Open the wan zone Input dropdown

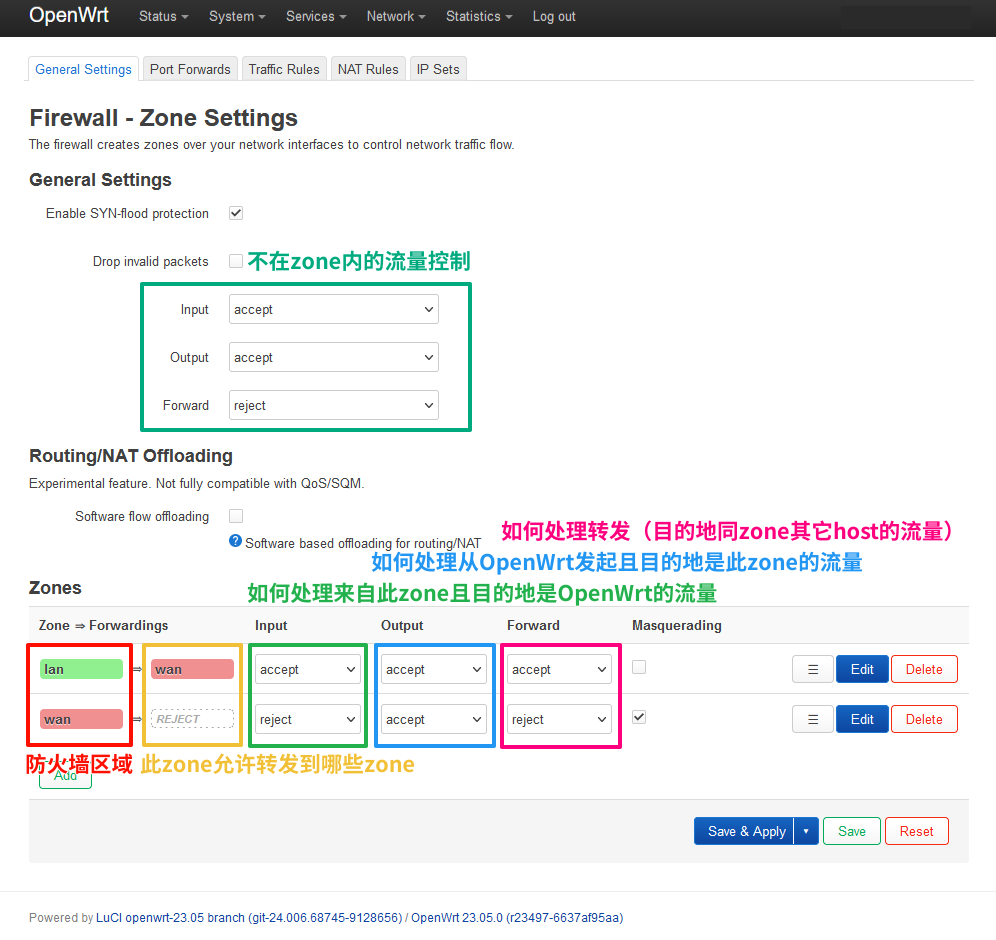point(307,719)
